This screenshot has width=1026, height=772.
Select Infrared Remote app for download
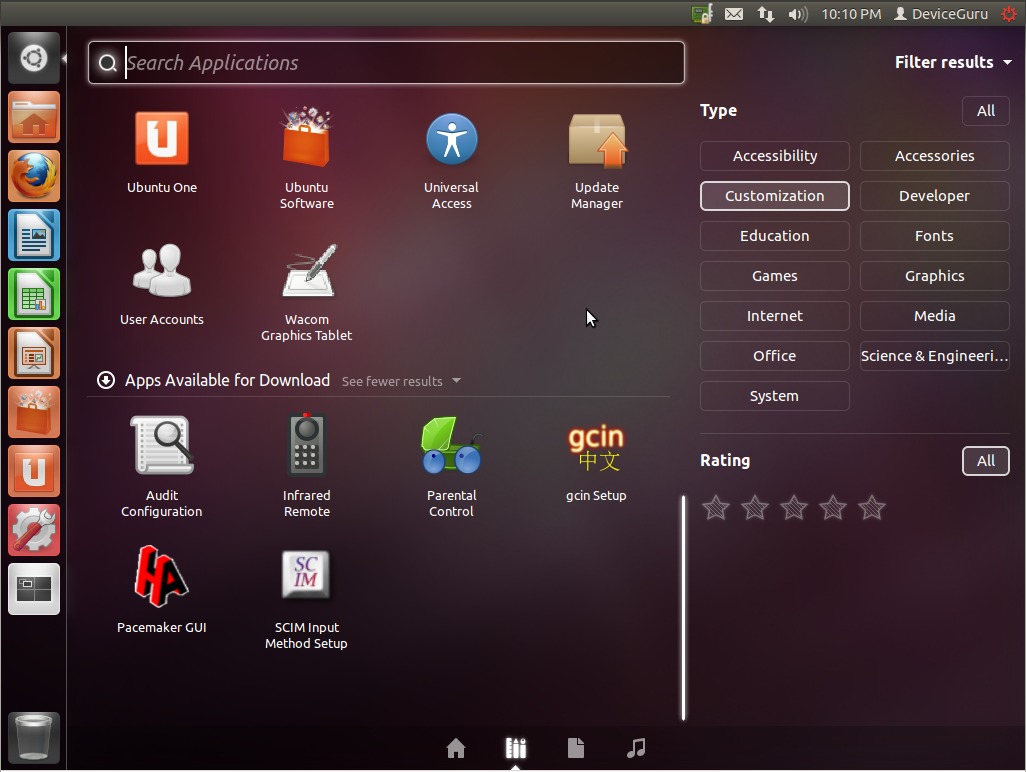(x=306, y=467)
